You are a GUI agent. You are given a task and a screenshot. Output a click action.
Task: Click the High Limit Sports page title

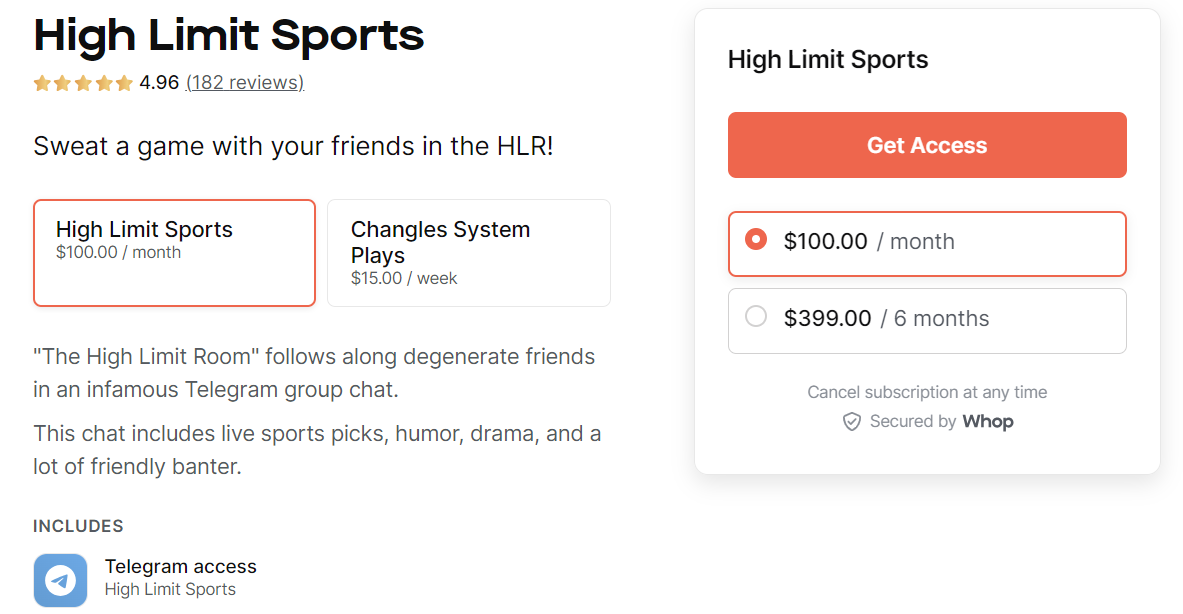228,35
